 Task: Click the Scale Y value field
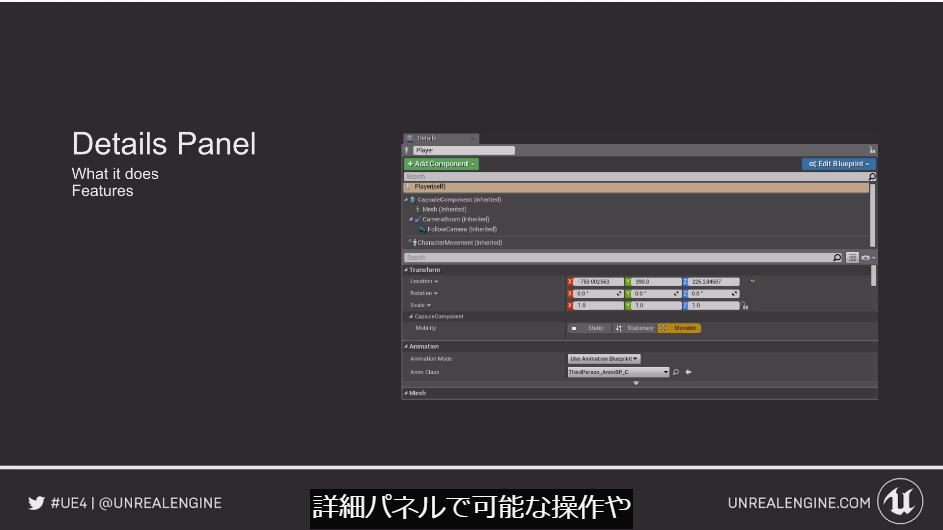[x=656, y=306]
